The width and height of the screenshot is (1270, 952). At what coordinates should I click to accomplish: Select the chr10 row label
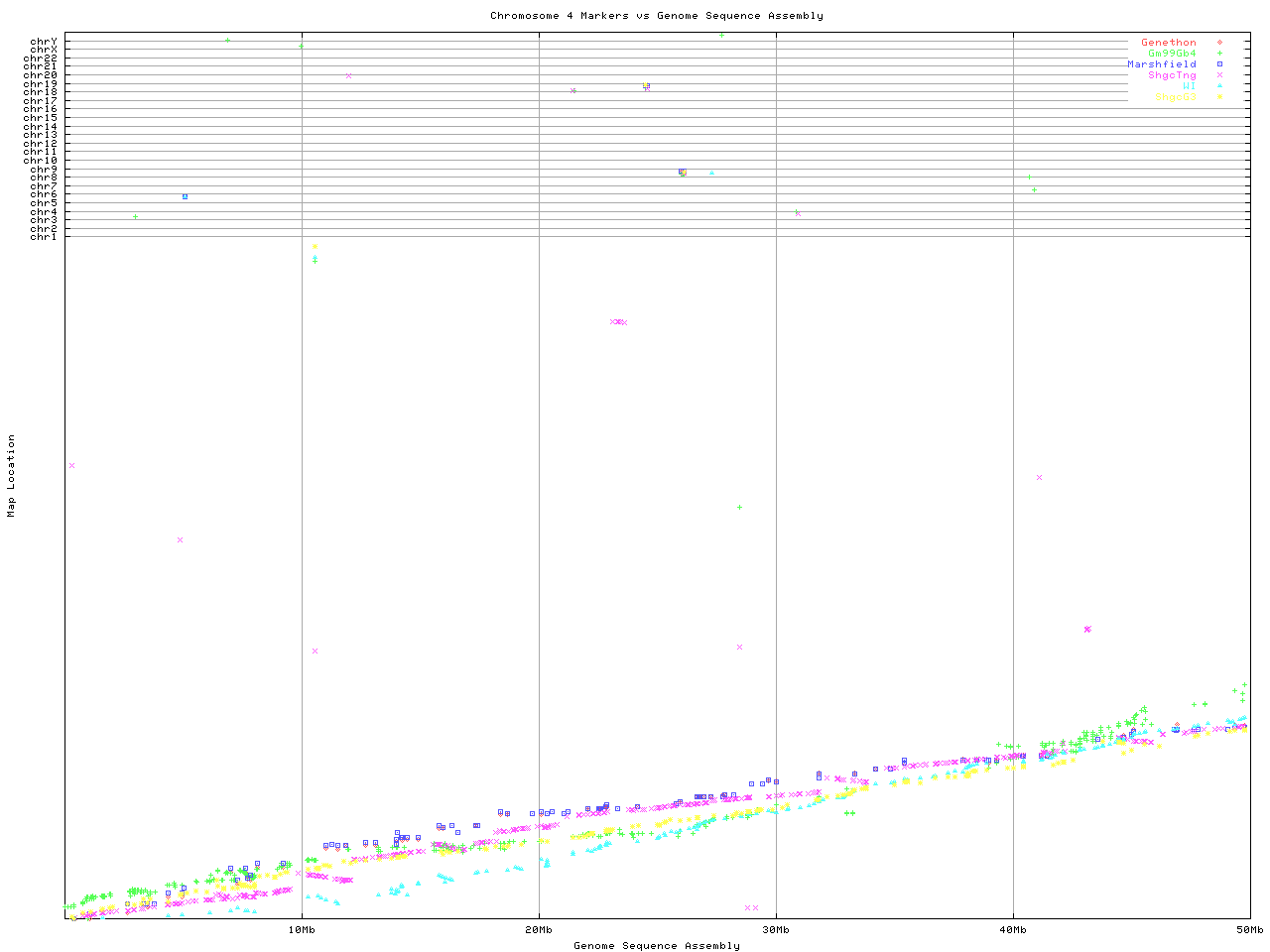pyautogui.click(x=41, y=160)
